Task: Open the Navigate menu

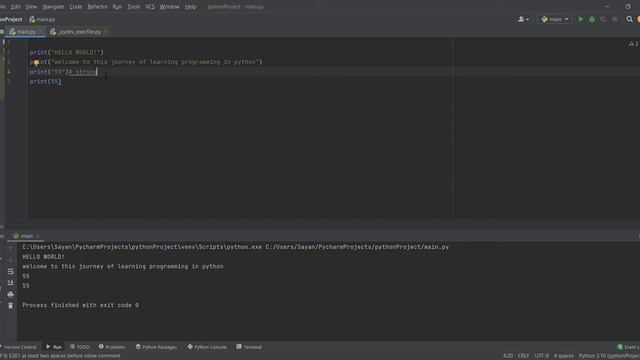Action: point(53,7)
